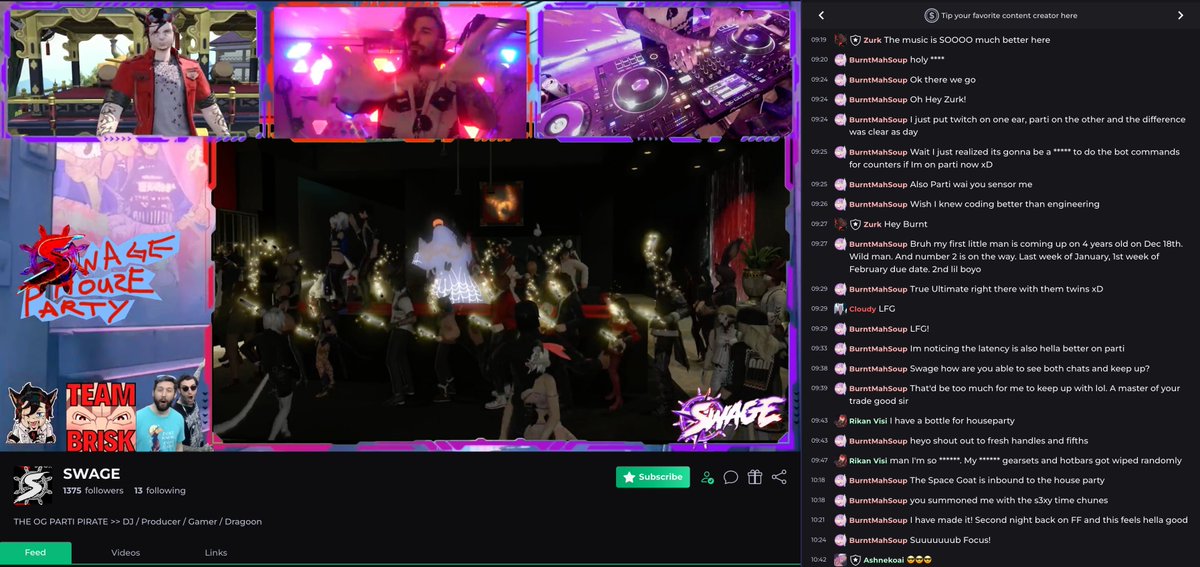The height and width of the screenshot is (567, 1200).
Task: Click the 'Im noticing the latency' chat message
Action: coord(1017,349)
